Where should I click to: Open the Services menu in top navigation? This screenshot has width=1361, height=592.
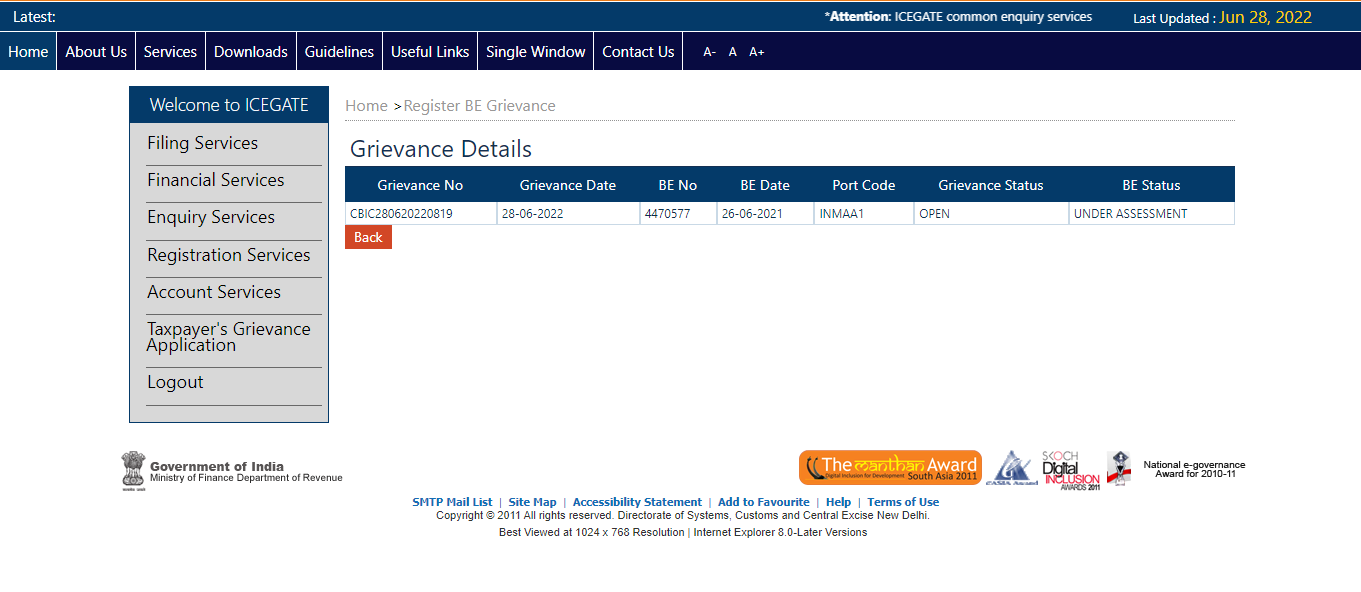click(x=170, y=52)
